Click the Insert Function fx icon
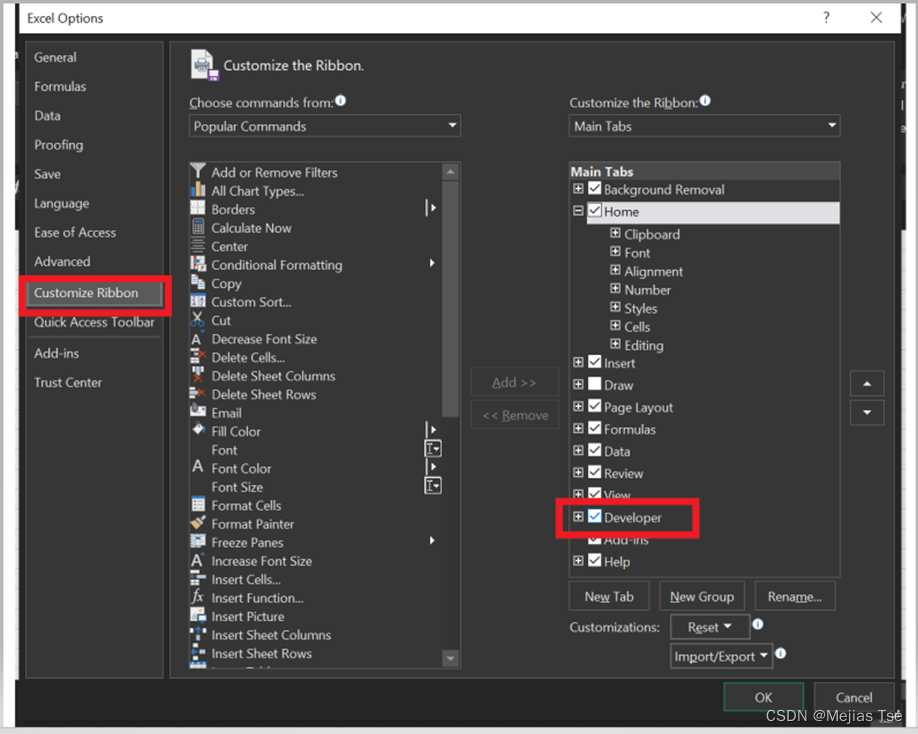918x734 pixels. [x=198, y=596]
